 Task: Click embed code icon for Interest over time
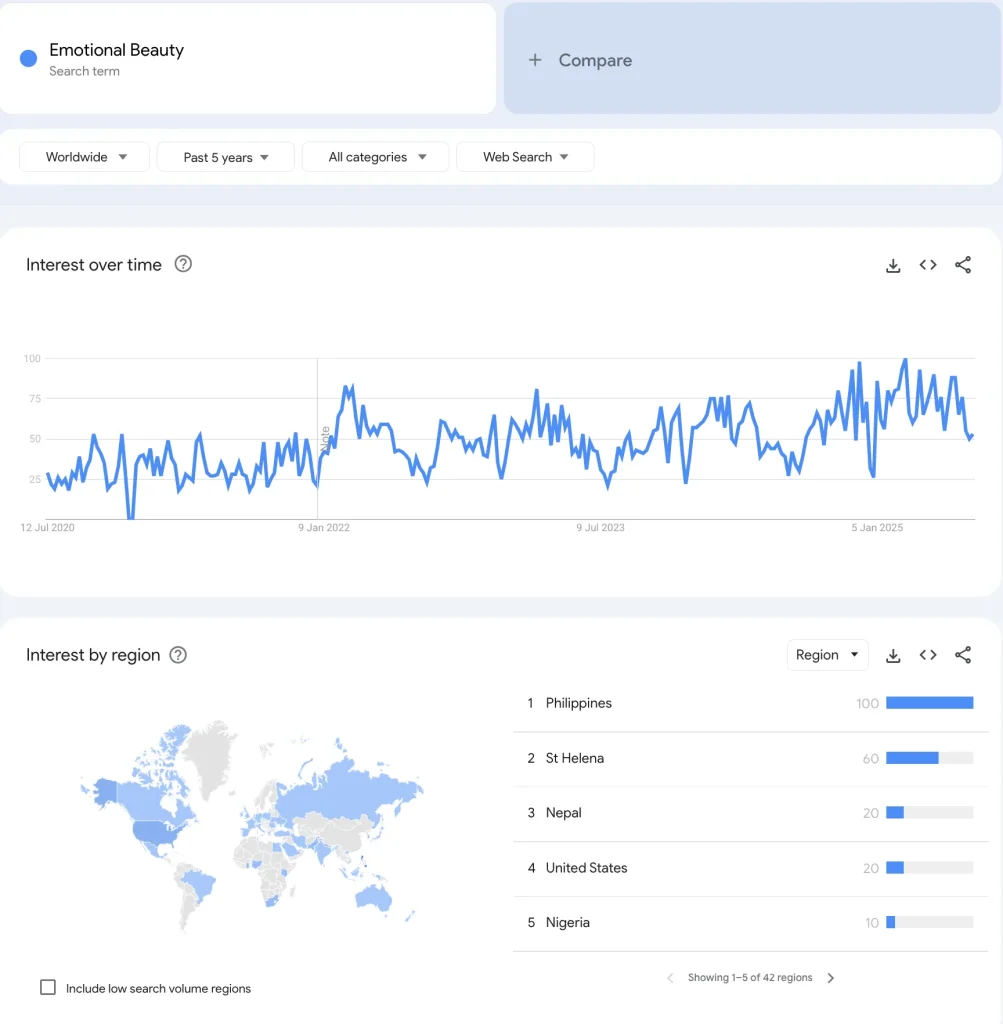[x=928, y=265]
